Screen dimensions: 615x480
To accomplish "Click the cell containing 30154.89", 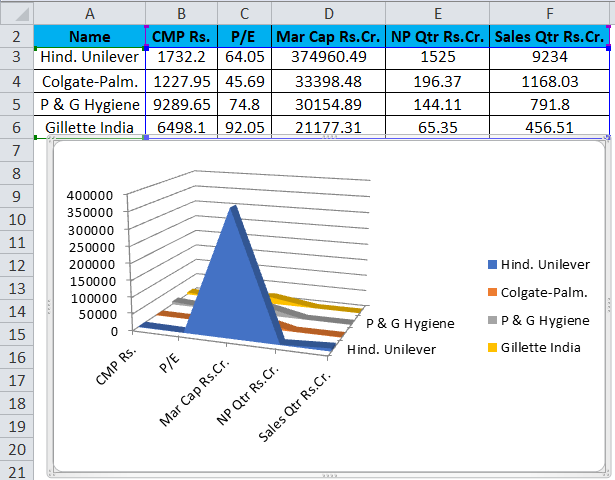I will click(328, 104).
